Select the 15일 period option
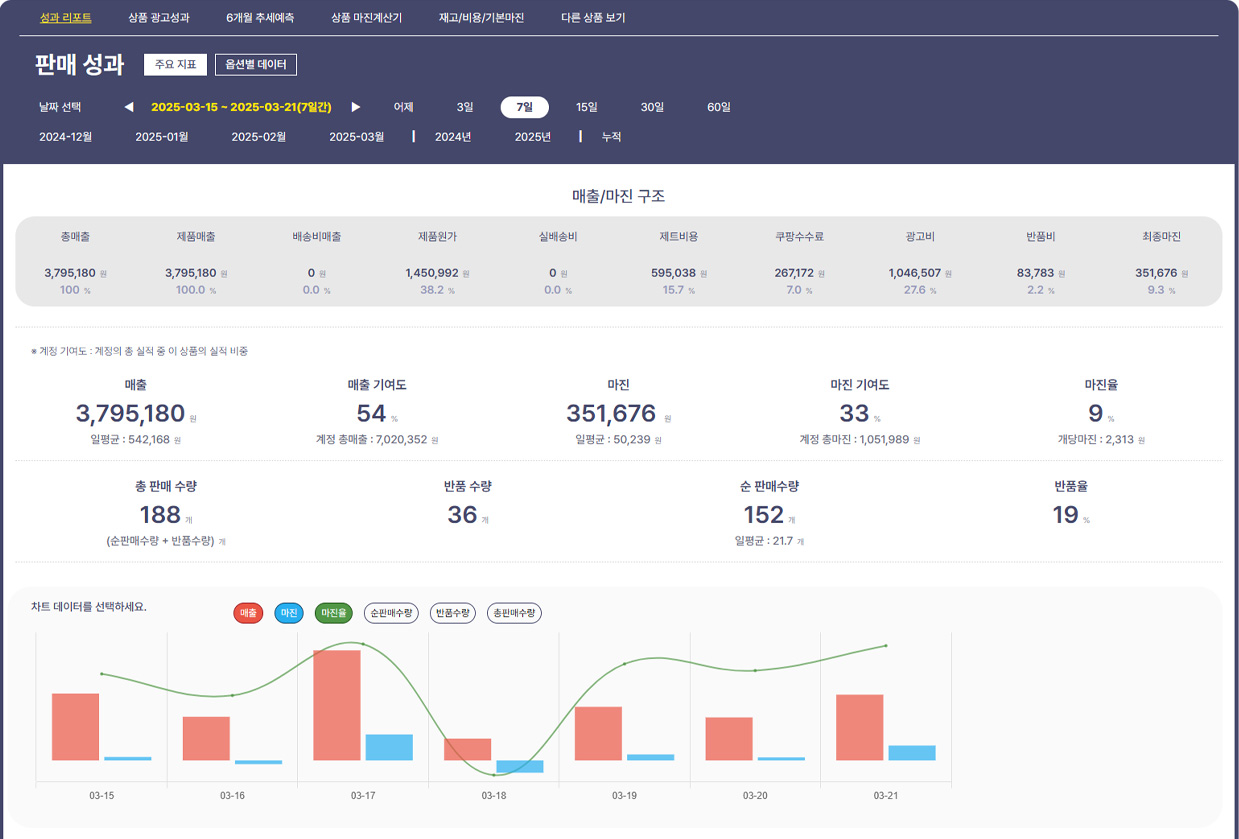 pos(587,107)
